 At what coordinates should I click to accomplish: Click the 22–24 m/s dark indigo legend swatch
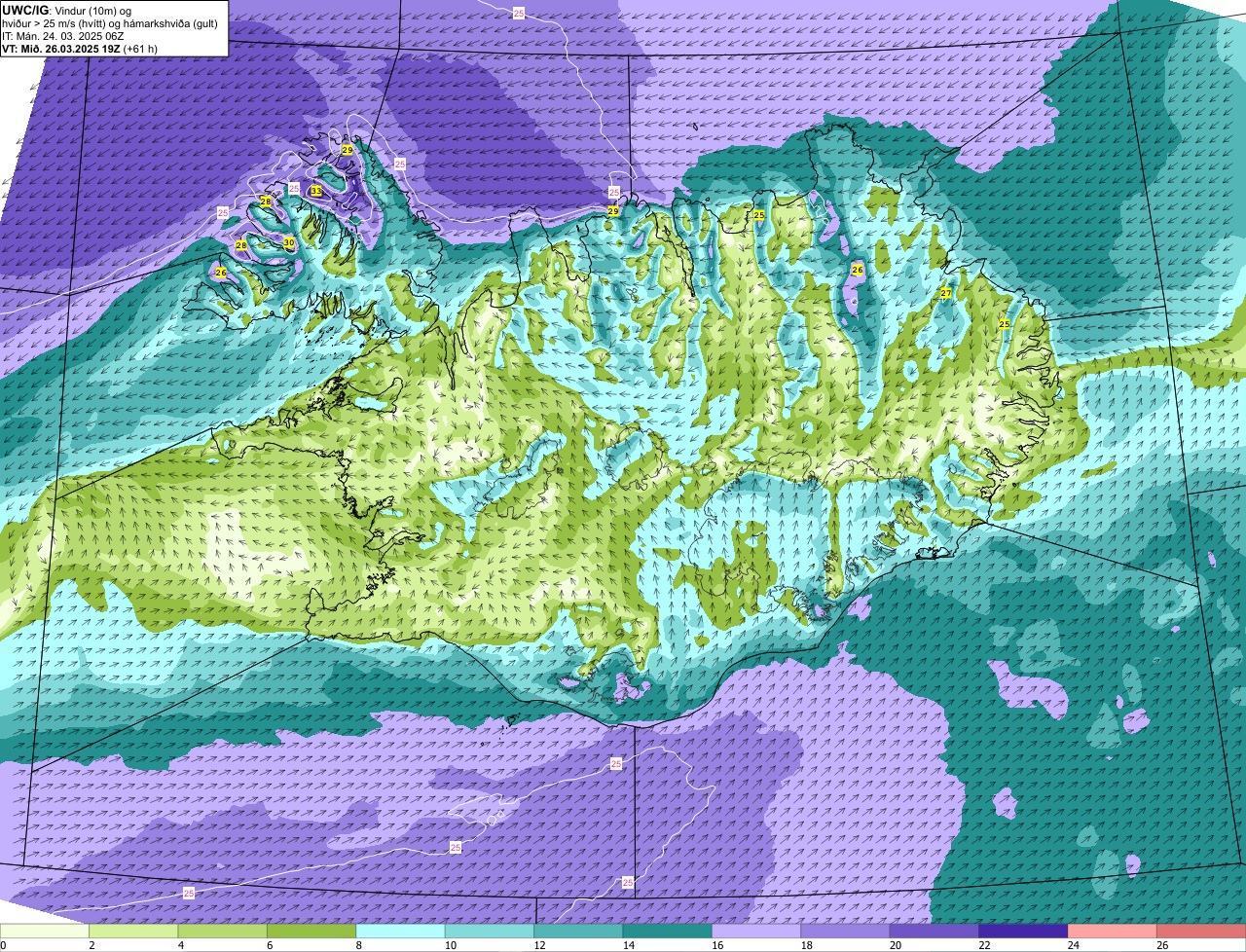click(x=1023, y=931)
